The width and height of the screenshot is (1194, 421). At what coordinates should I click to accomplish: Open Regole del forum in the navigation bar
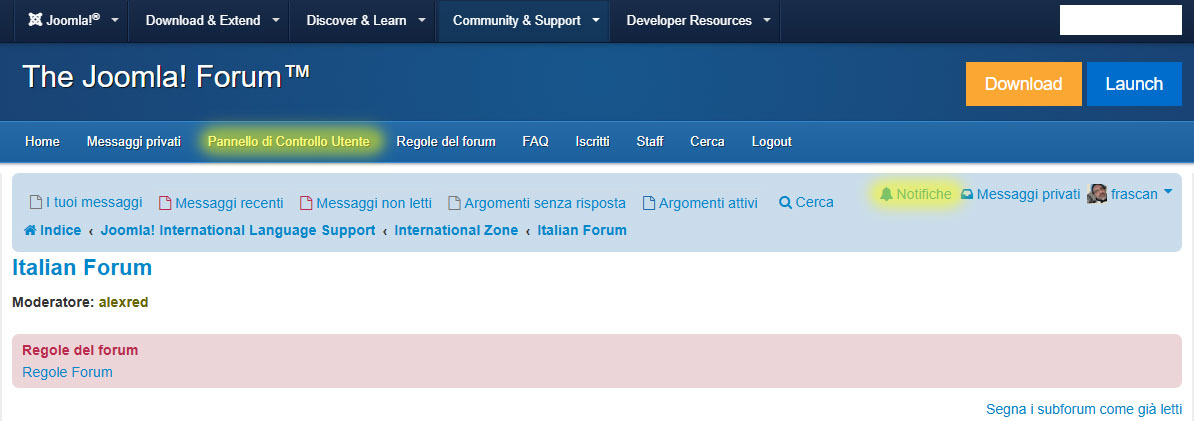(445, 142)
